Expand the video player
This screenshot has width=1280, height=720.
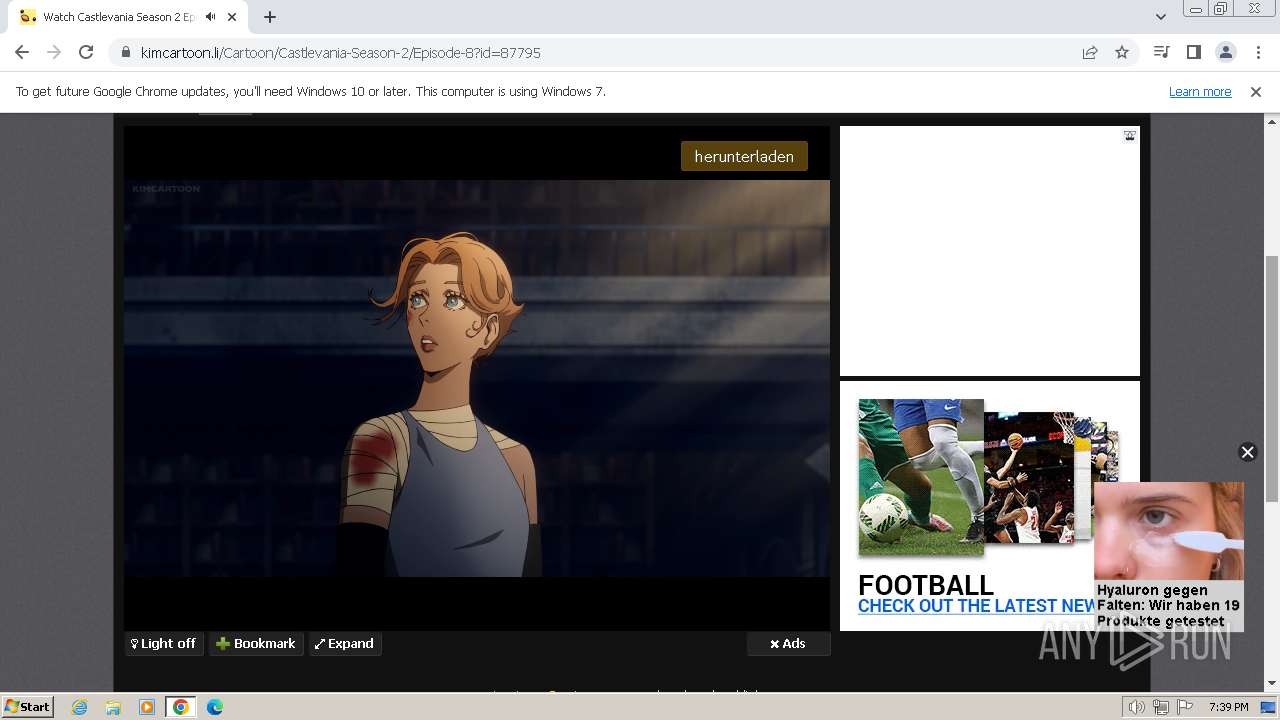tap(344, 644)
